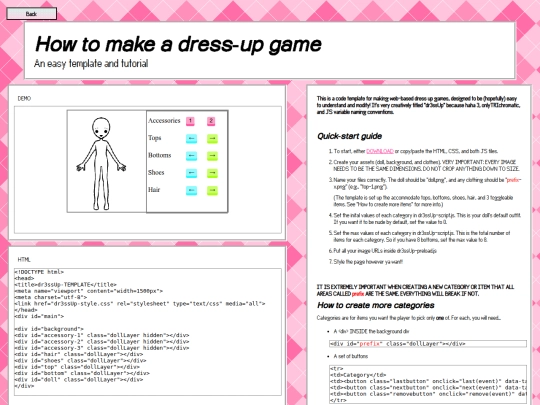Image resolution: width=540 pixels, height=405 pixels.
Task: Select previous shoes with blue arrow
Action: pyautogui.click(x=191, y=173)
